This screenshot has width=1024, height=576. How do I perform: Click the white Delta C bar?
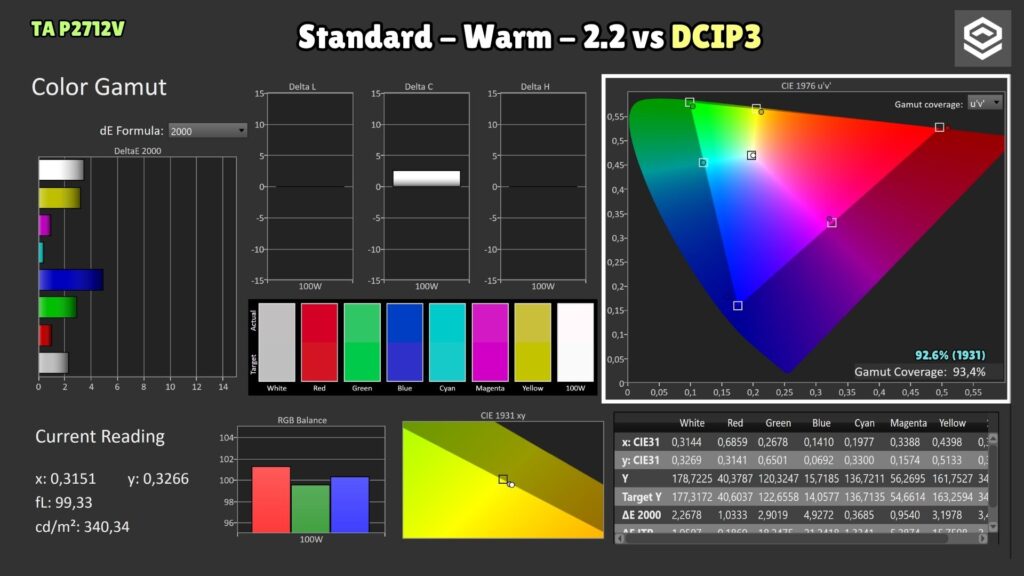point(426,178)
